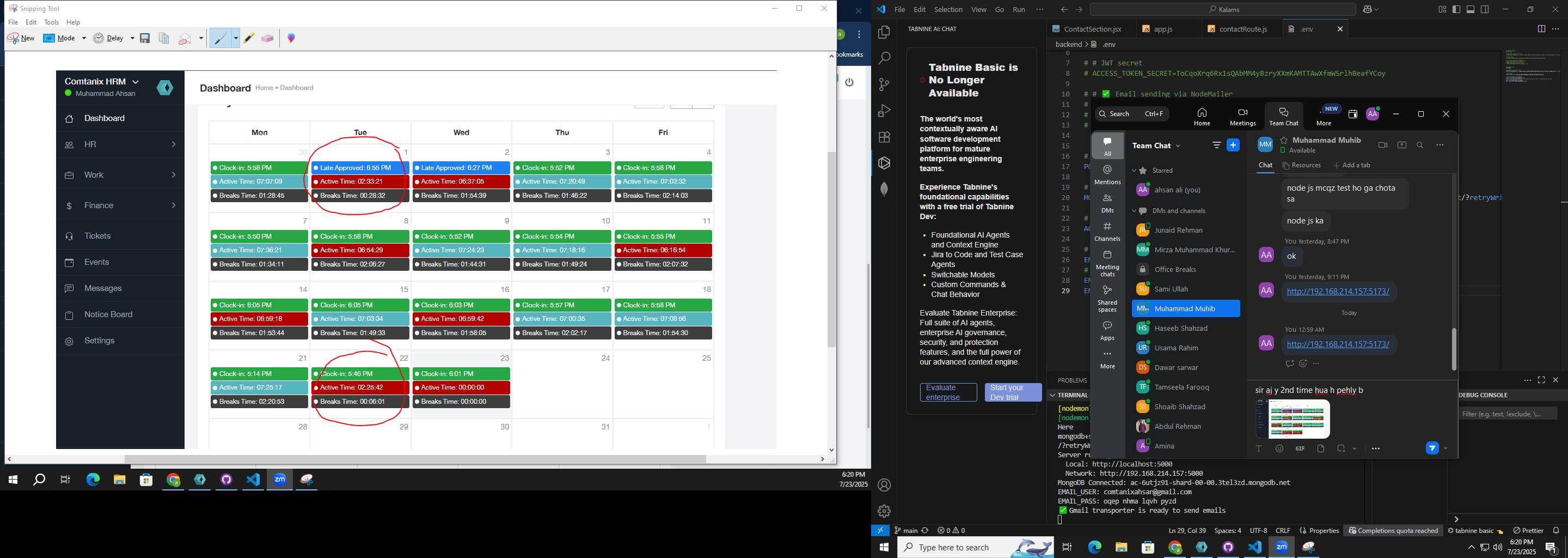Open Shared spaces in Zoom sidebar

point(1107,299)
